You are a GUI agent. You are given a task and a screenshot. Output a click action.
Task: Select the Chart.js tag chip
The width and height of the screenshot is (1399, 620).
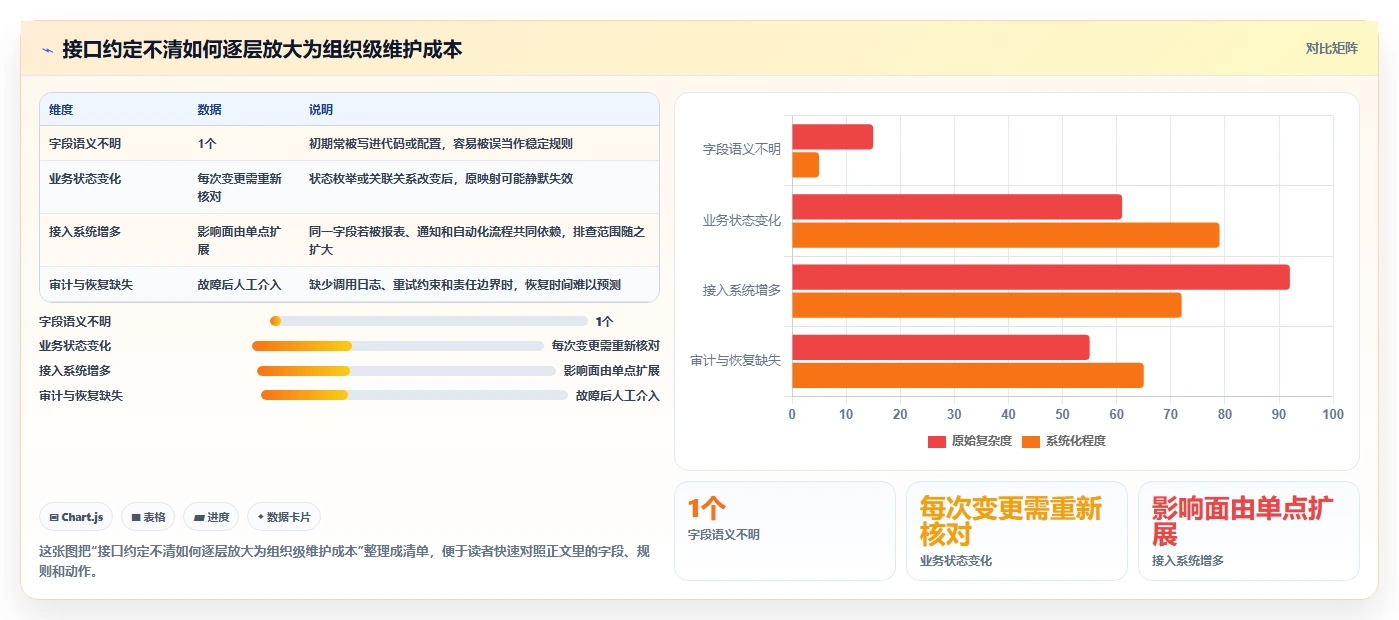point(77,517)
